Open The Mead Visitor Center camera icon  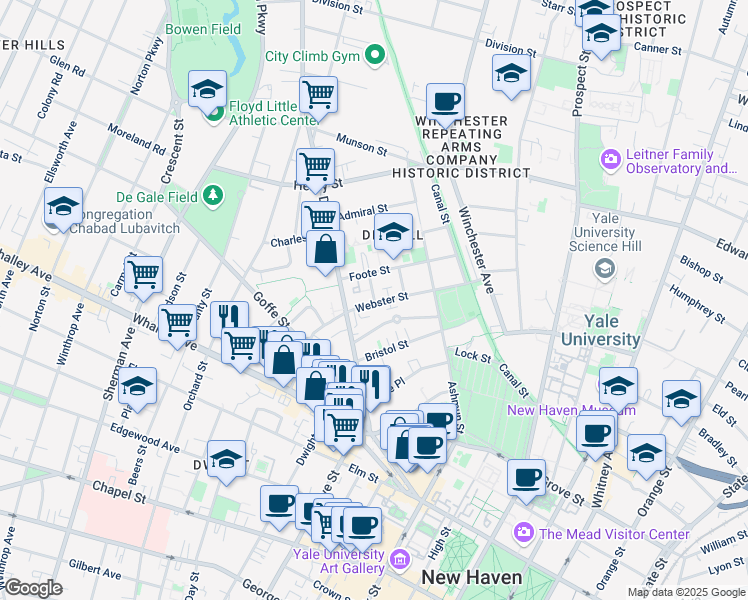[524, 533]
